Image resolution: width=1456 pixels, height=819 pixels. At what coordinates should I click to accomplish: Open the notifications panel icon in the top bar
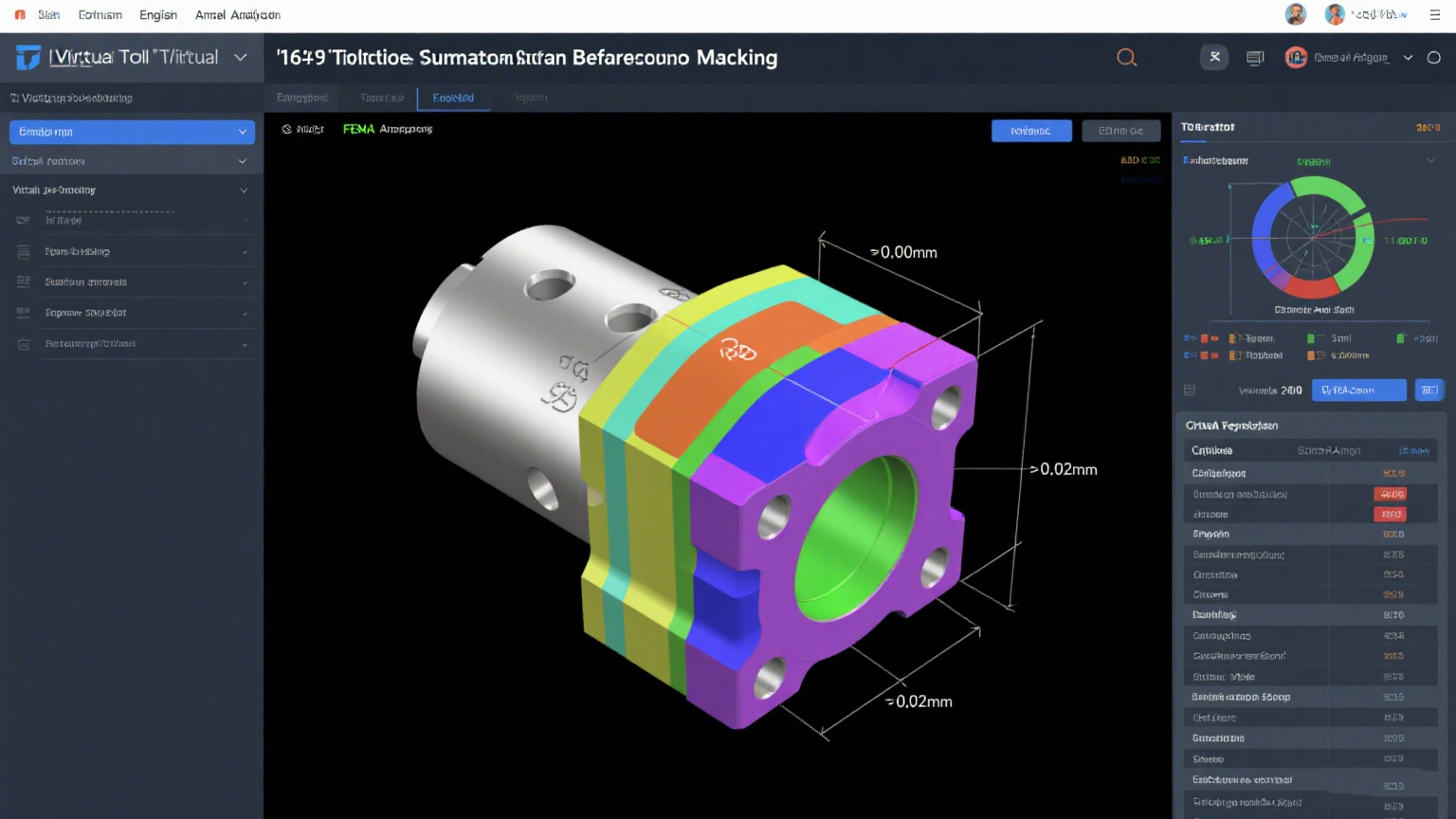coord(1254,57)
